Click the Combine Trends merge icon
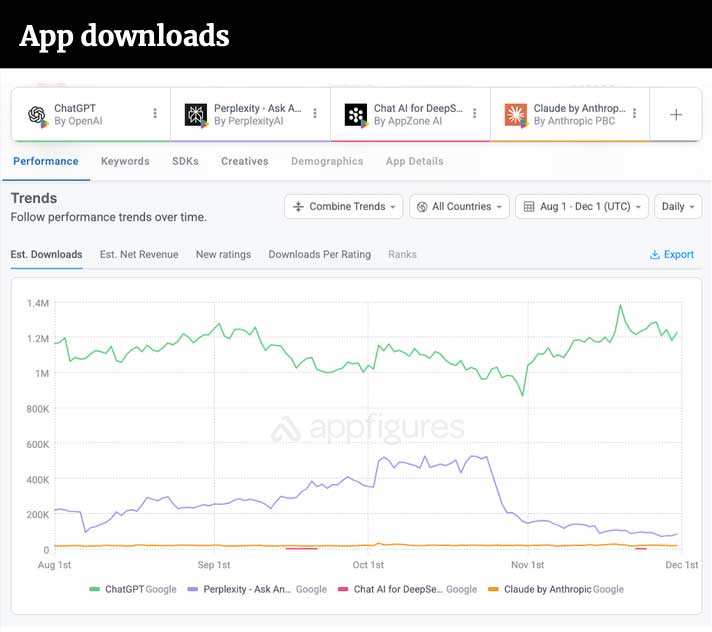The width and height of the screenshot is (712, 632). click(298, 207)
